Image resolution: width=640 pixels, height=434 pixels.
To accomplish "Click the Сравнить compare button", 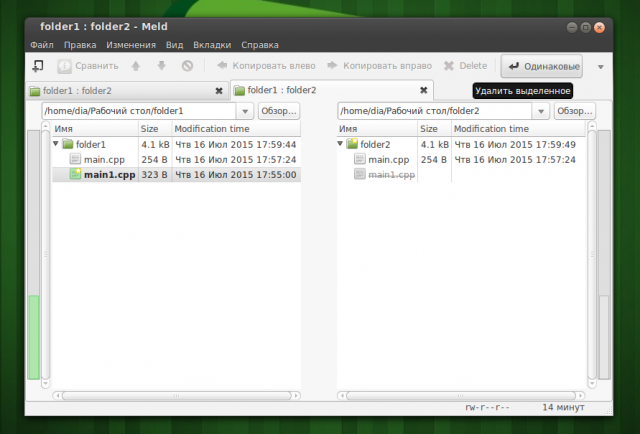I will [88, 66].
